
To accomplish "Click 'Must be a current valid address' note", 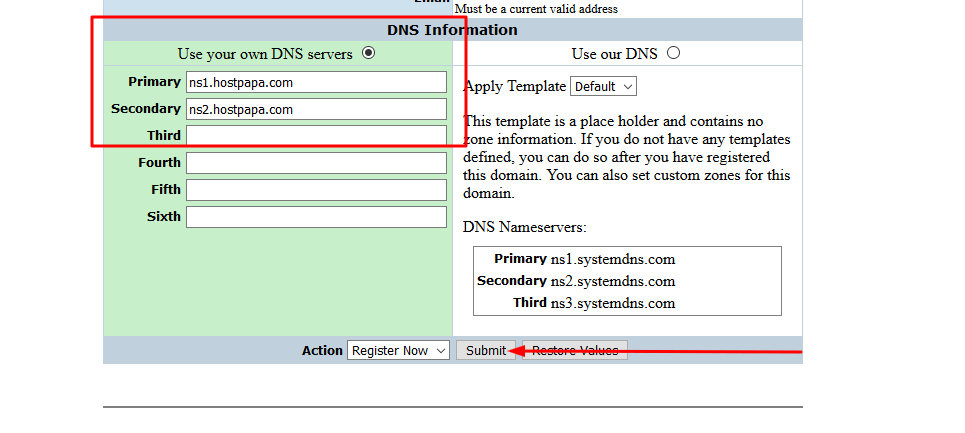I will pos(536,9).
